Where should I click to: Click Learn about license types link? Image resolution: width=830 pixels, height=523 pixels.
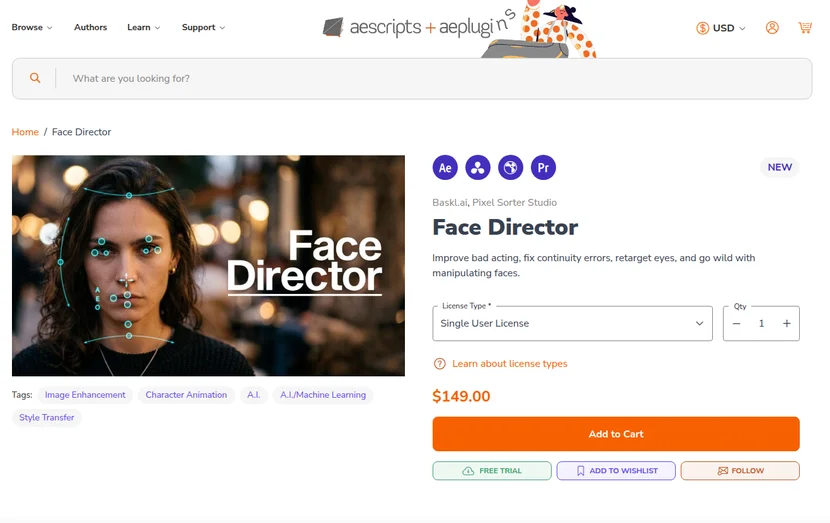510,364
